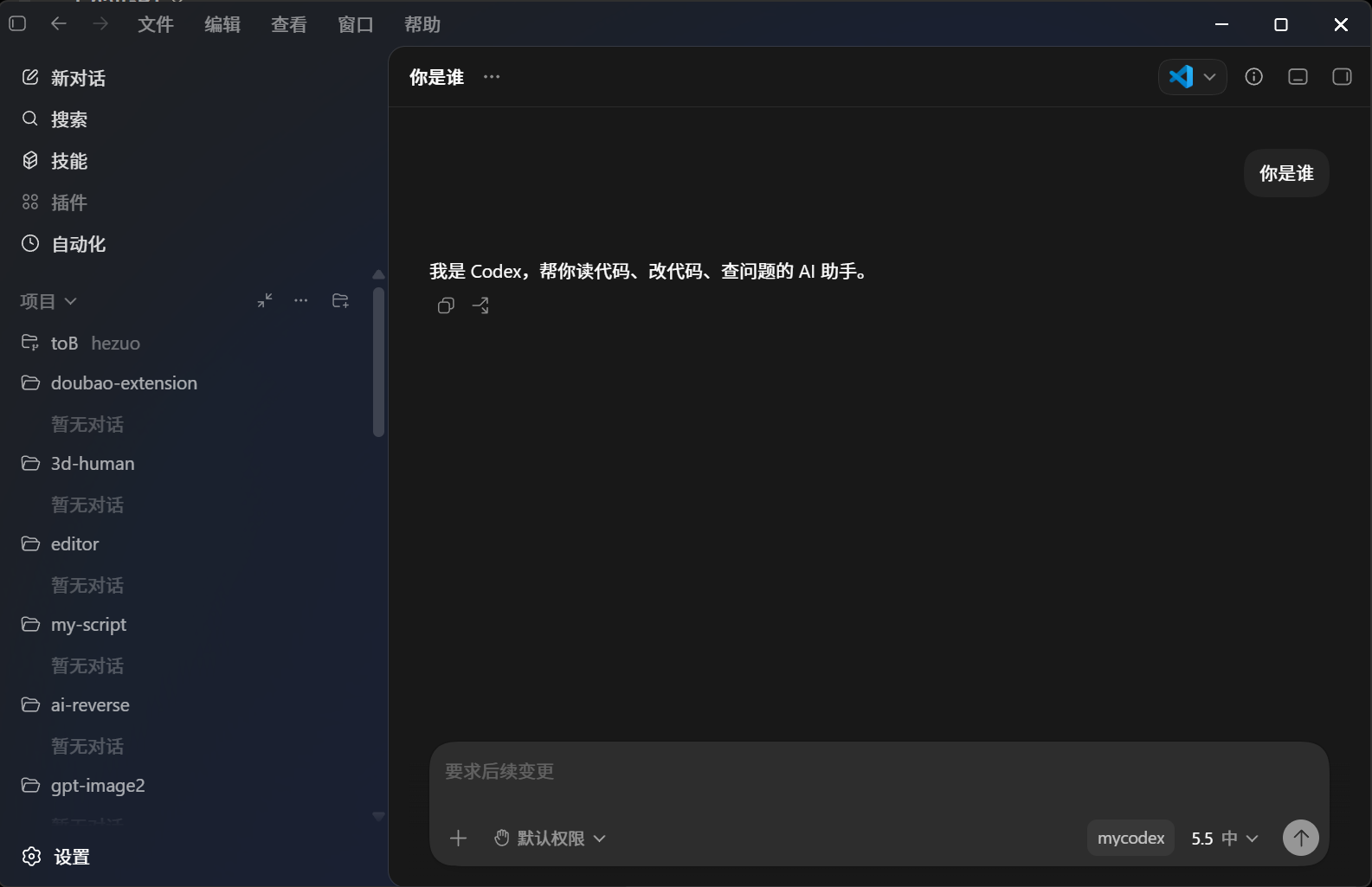Click the sidebar scroll up arrow

pyautogui.click(x=378, y=274)
